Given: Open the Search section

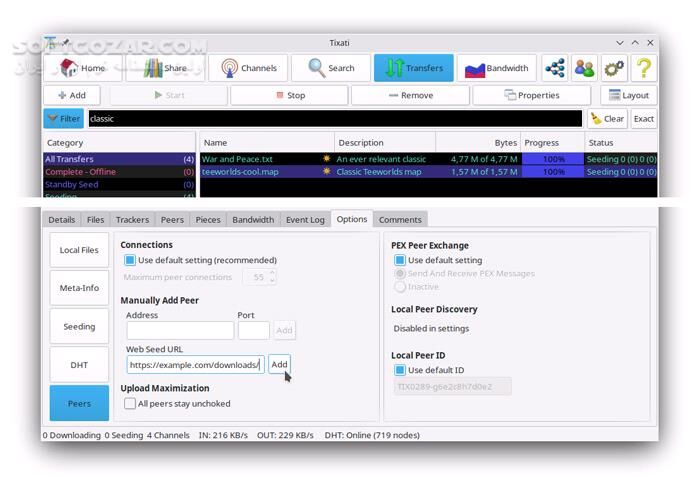Looking at the screenshot, I should (330, 68).
